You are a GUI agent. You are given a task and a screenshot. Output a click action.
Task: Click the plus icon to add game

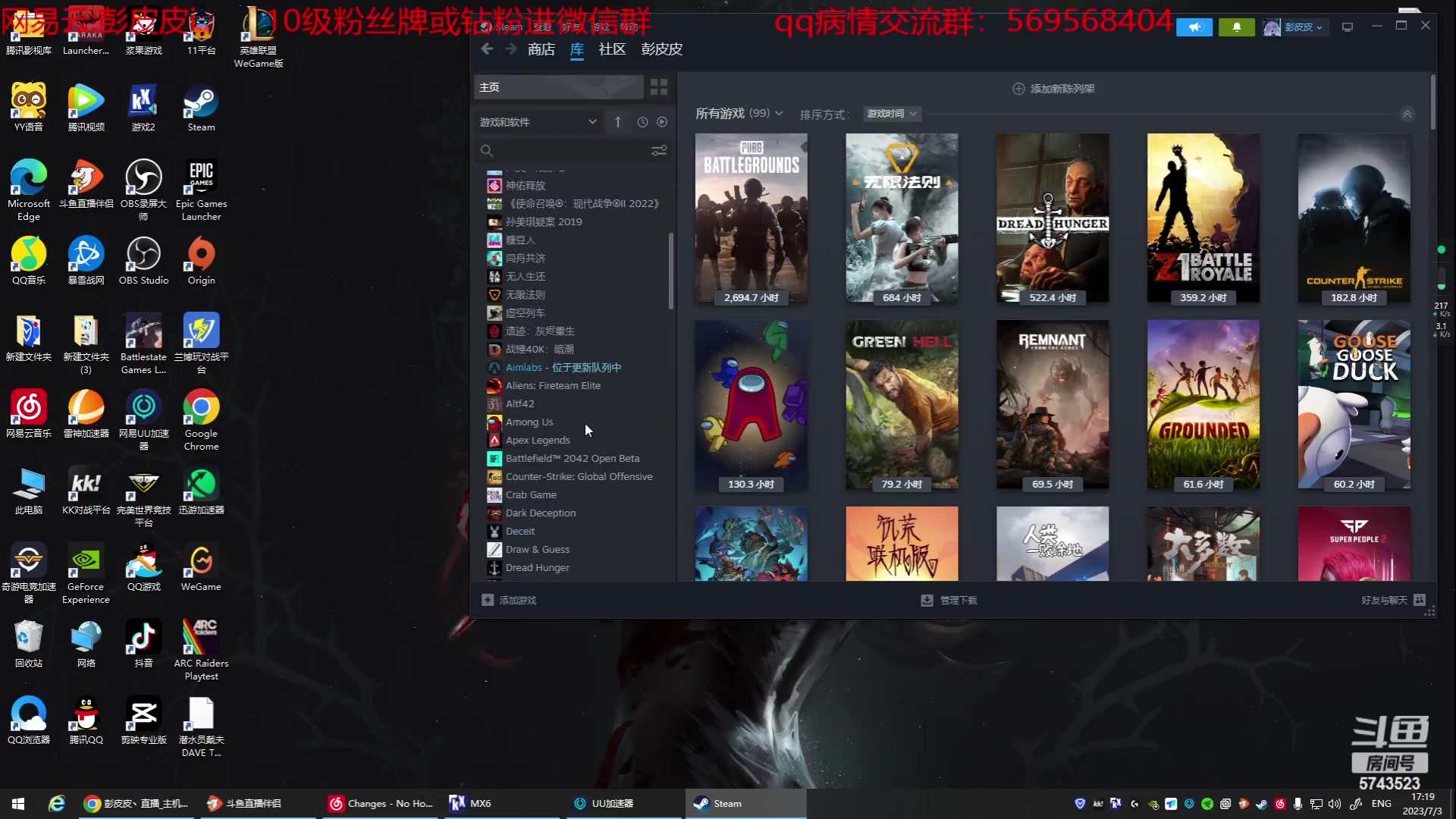coord(488,600)
